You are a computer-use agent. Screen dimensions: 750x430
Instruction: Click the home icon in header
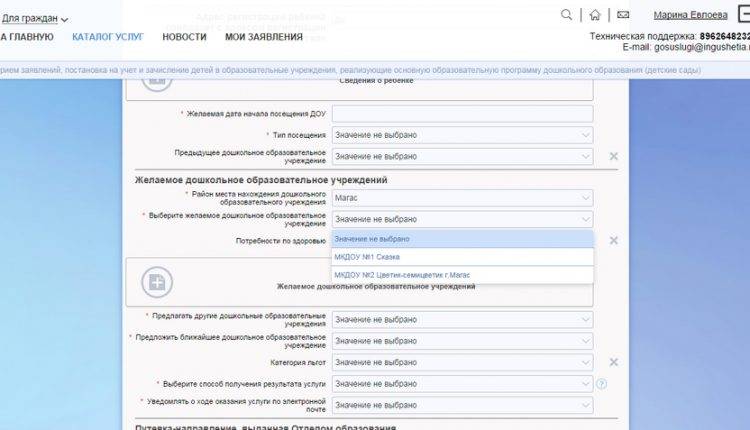[x=595, y=15]
